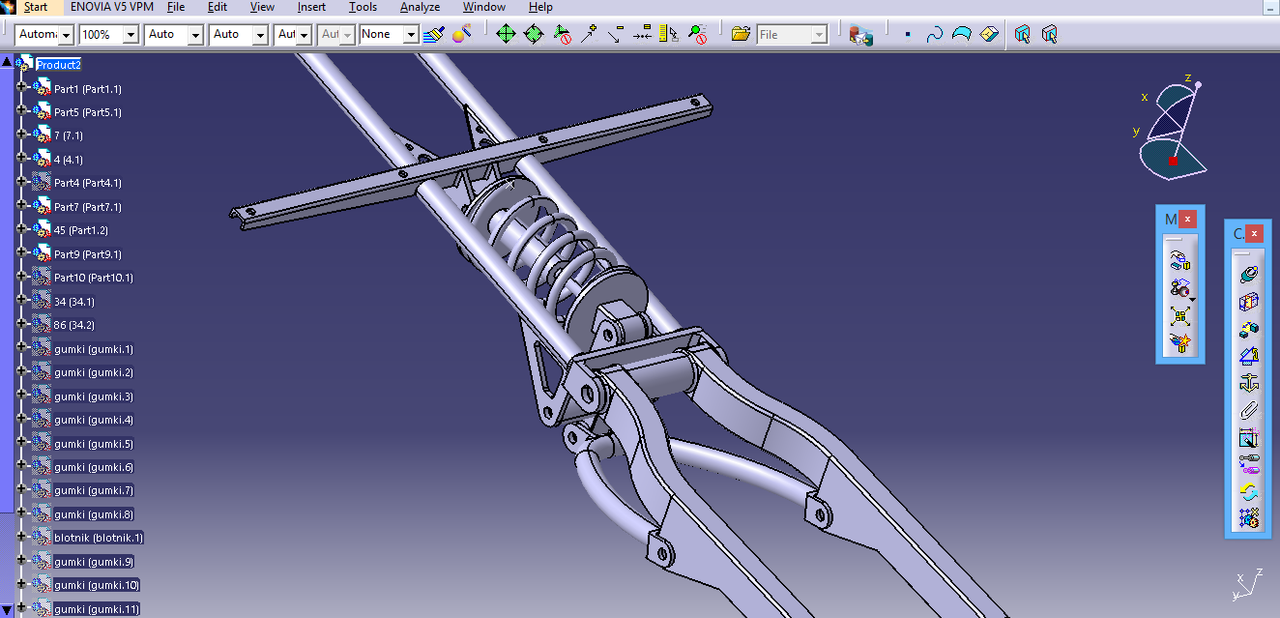
Task: Click the Explode tool icon
Action: [x=1180, y=316]
